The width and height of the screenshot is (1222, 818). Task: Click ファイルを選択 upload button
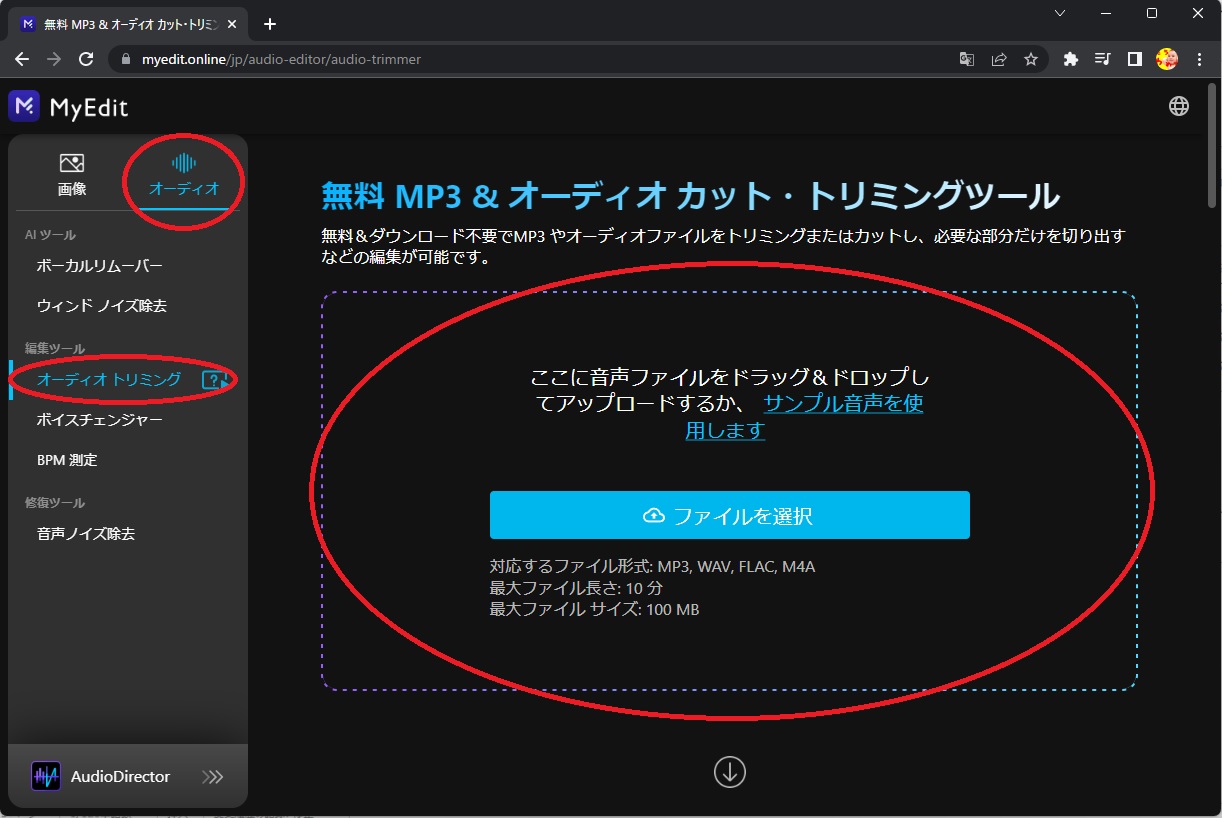tap(729, 515)
